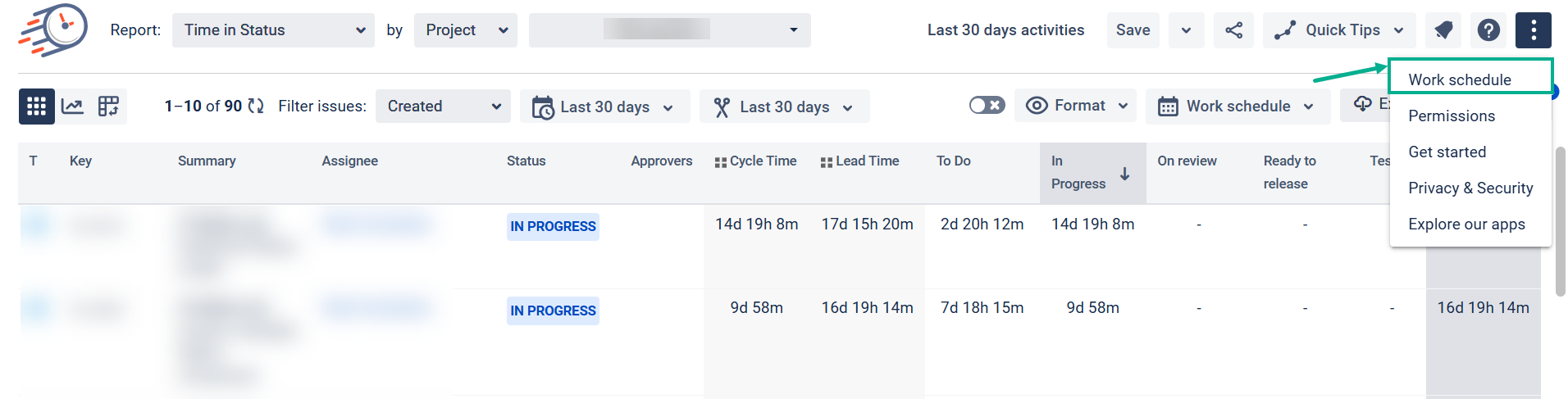Expand the arrow next to Save
This screenshot has width=1568, height=399.
pos(1186,30)
